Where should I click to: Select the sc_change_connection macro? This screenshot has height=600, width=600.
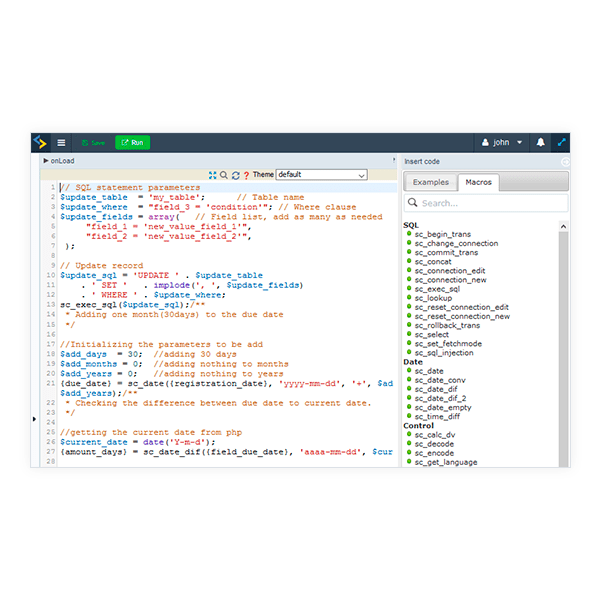[456, 243]
